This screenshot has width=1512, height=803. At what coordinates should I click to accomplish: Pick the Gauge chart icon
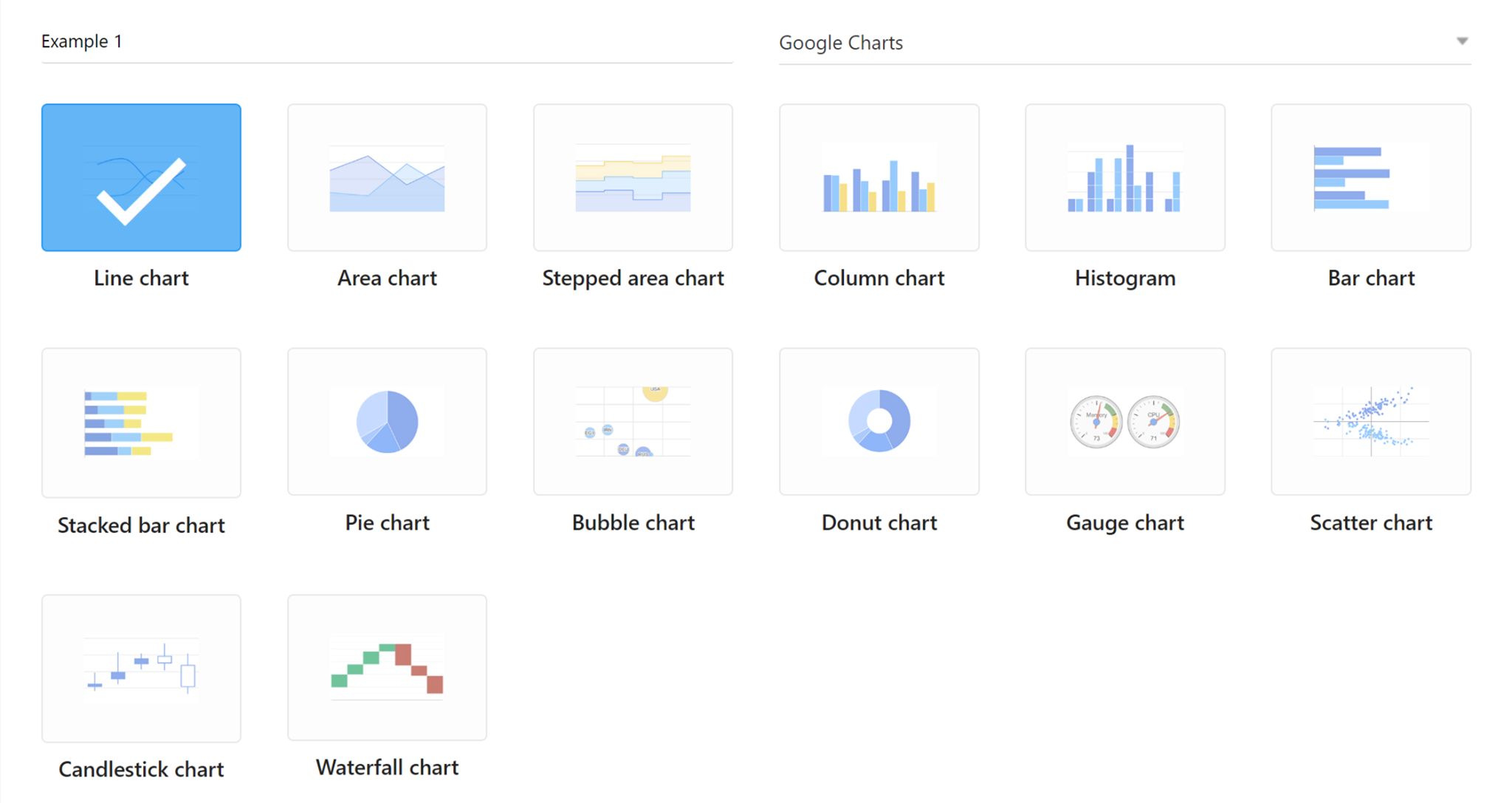[1124, 422]
